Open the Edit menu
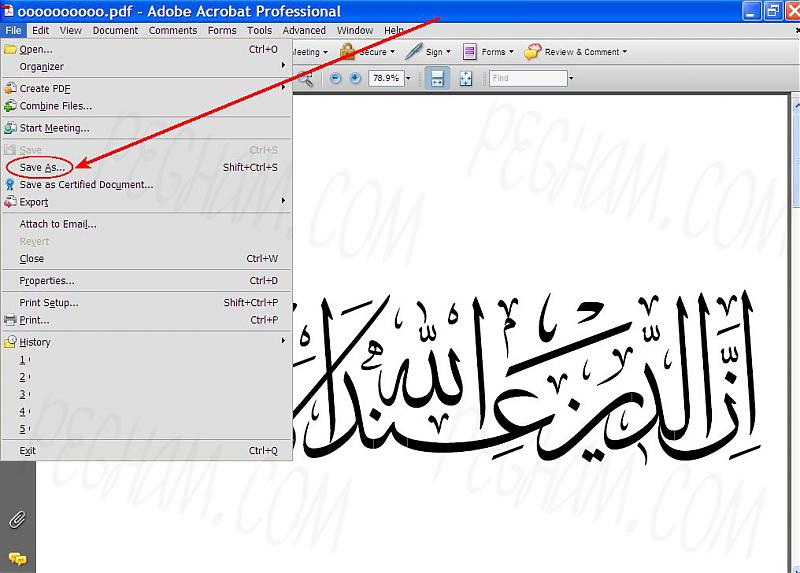Viewport: 800px width, 573px height. point(41,31)
